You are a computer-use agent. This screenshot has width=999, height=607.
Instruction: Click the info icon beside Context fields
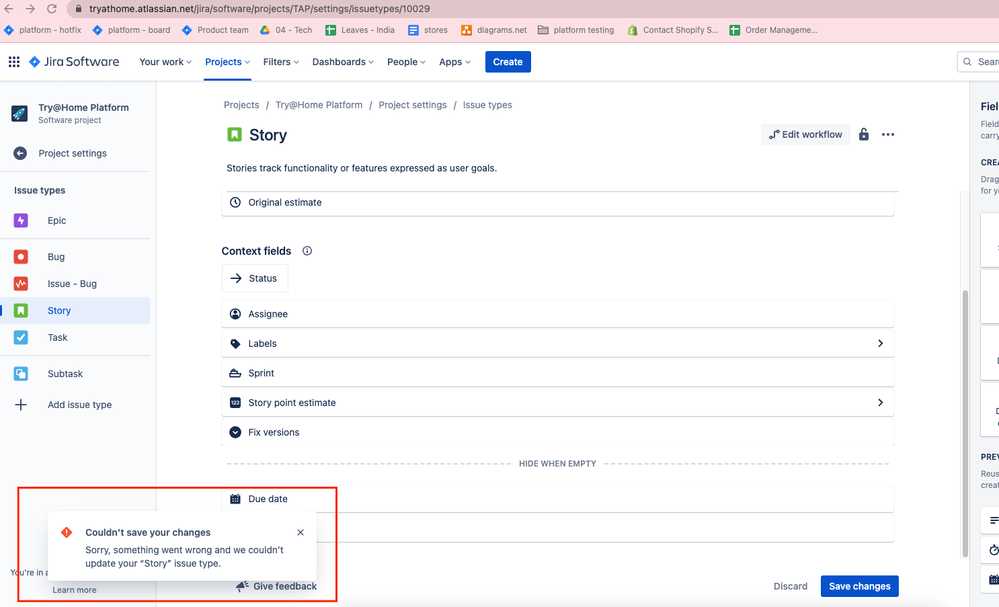point(307,251)
